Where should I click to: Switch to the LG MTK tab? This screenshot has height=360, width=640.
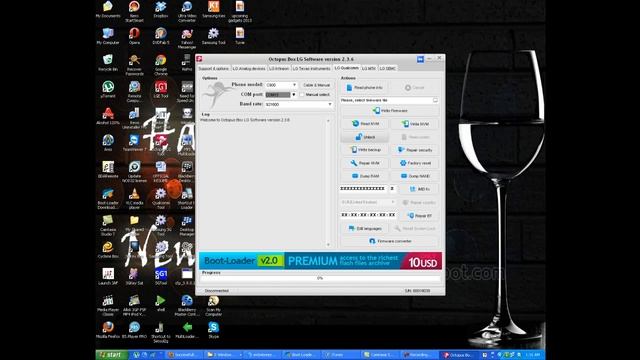click(x=369, y=69)
